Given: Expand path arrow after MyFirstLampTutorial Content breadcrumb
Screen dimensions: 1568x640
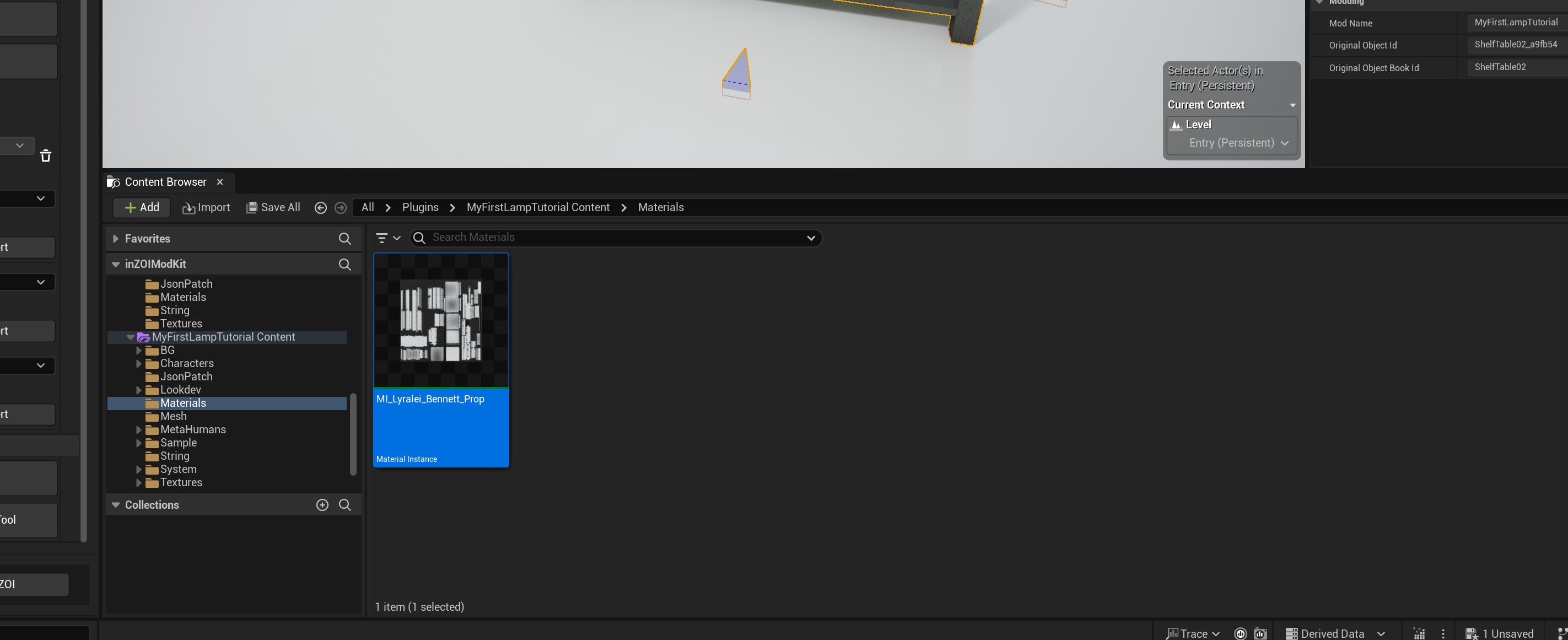Looking at the screenshot, I should pyautogui.click(x=624, y=208).
